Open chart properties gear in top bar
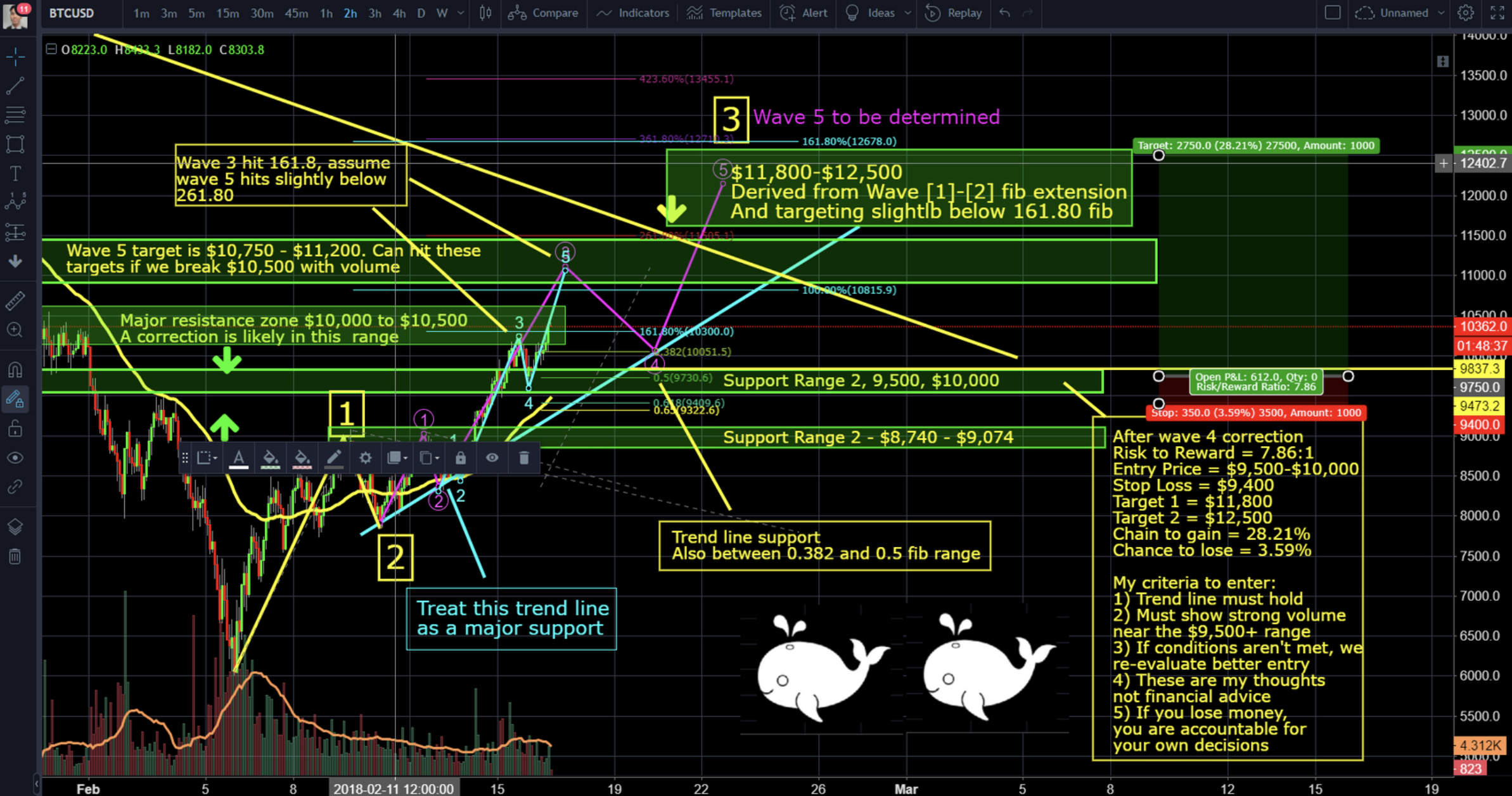This screenshot has height=796, width=1512. tap(1465, 13)
